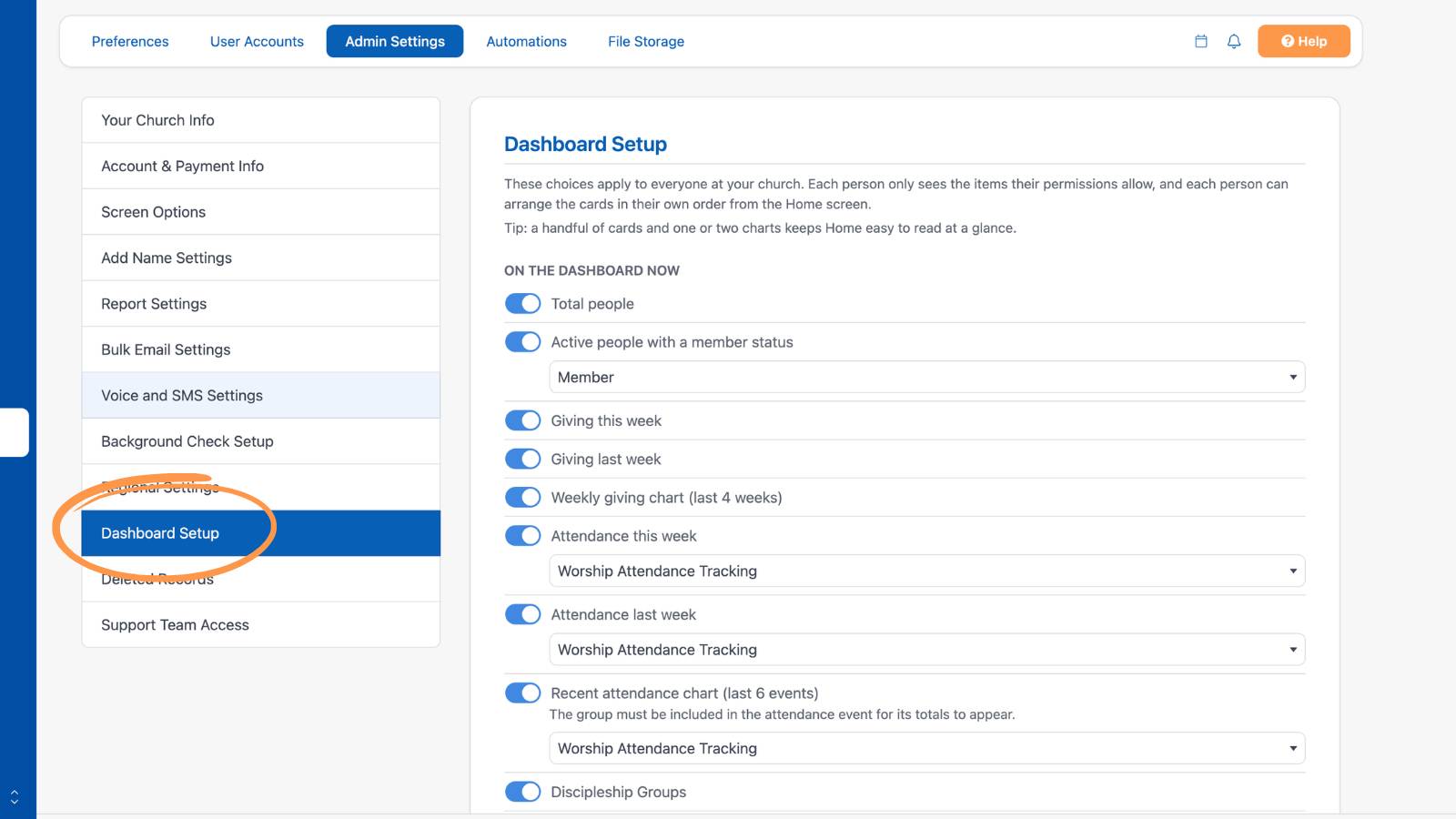
Task: Open Attendance this week group dropdown
Action: 927,571
